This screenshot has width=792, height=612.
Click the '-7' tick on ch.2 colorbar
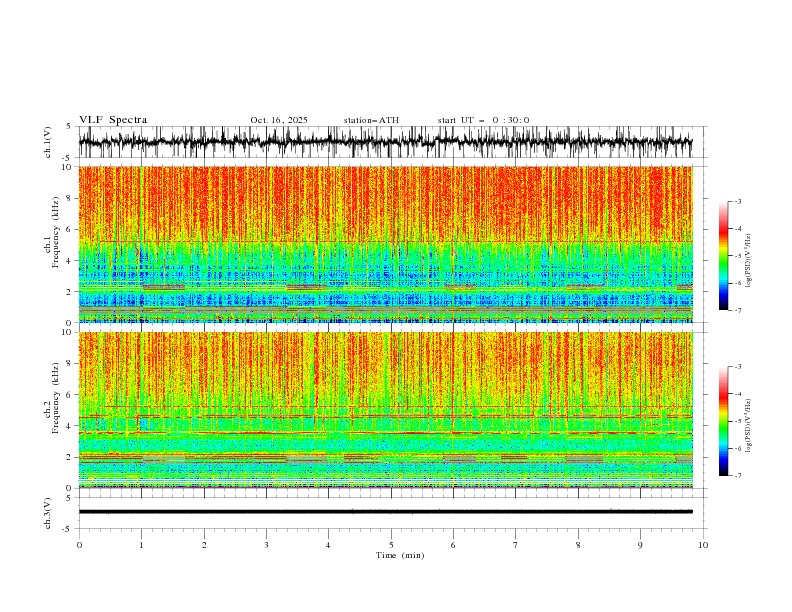pyautogui.click(x=738, y=476)
